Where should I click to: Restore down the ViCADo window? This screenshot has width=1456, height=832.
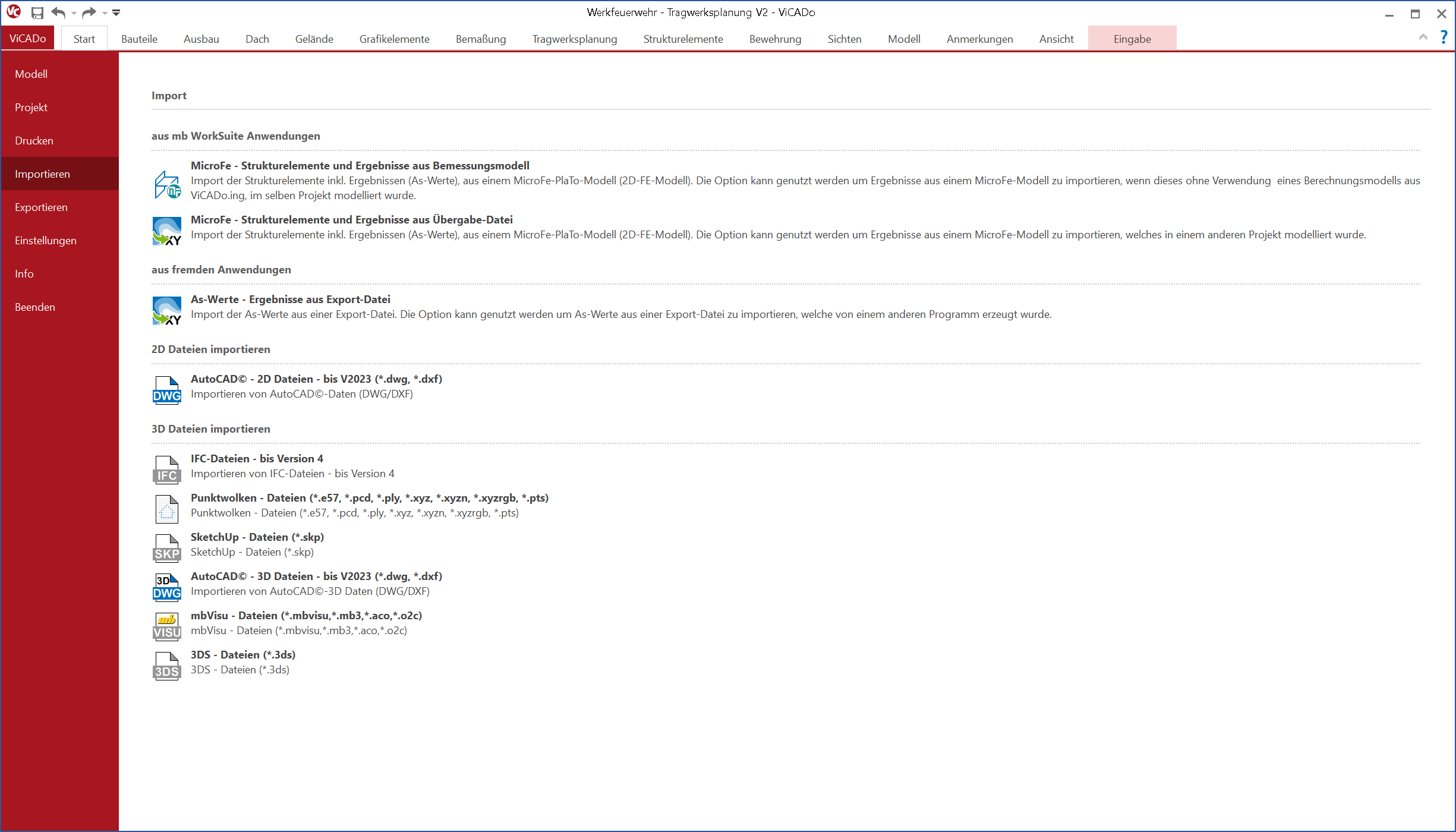pos(1416,13)
